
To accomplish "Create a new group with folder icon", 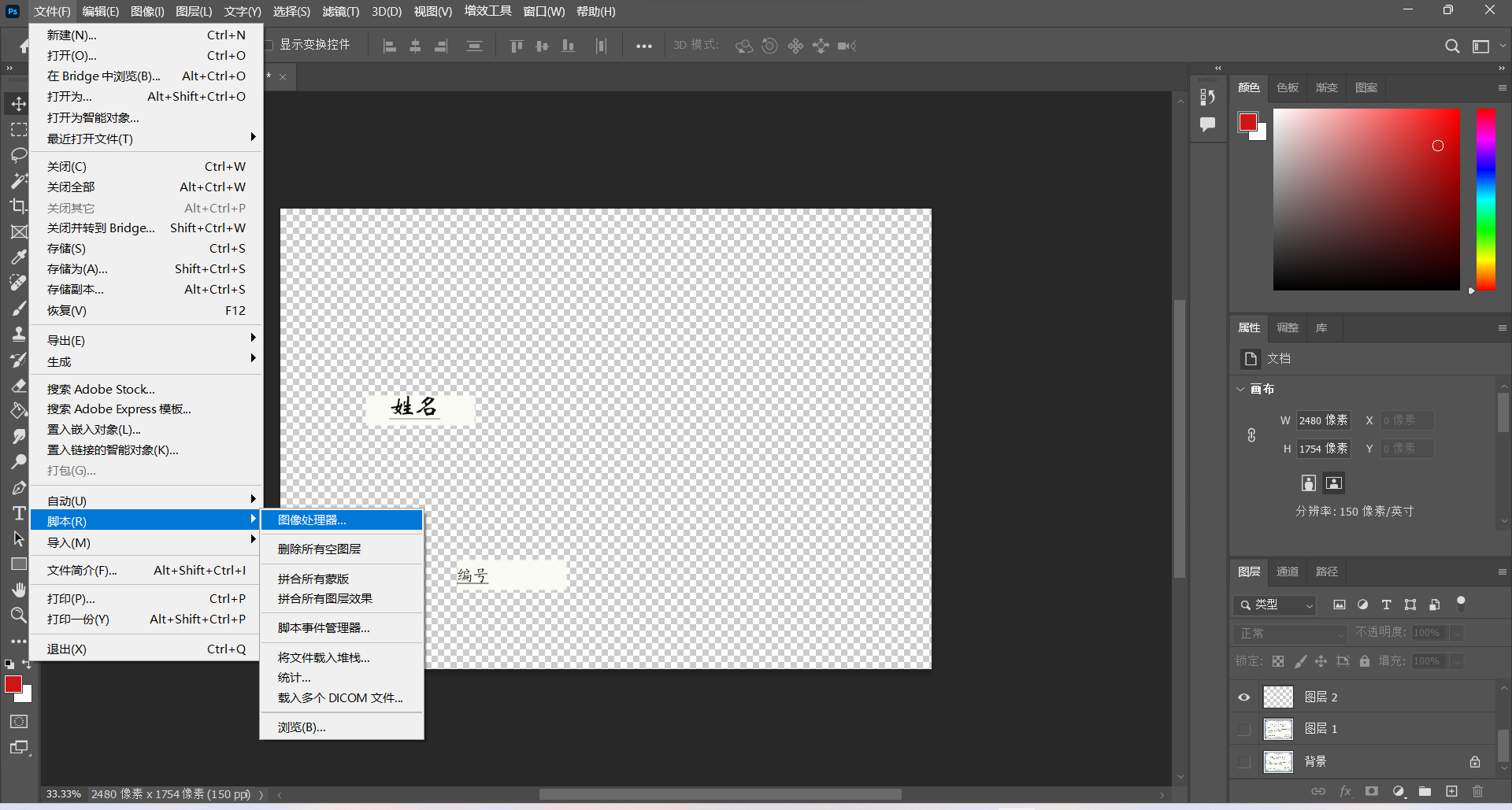I will pyautogui.click(x=1425, y=791).
